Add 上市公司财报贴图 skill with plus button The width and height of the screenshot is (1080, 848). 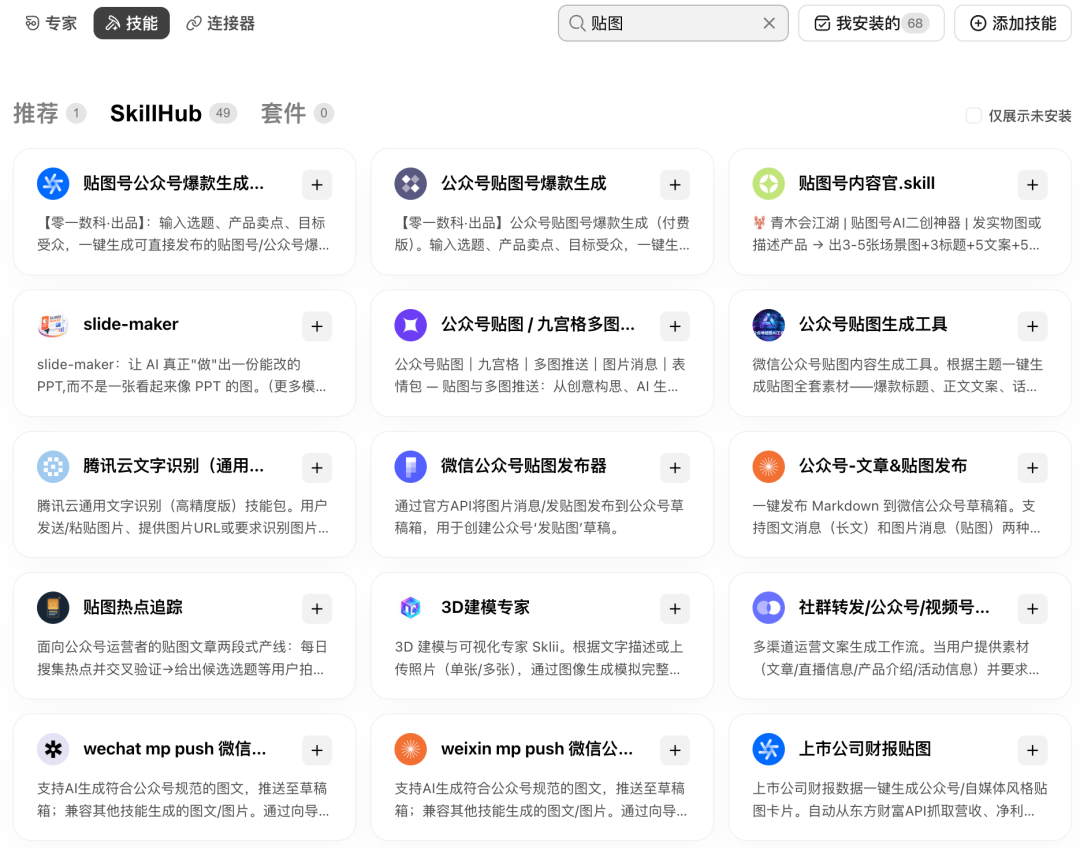coord(1032,750)
